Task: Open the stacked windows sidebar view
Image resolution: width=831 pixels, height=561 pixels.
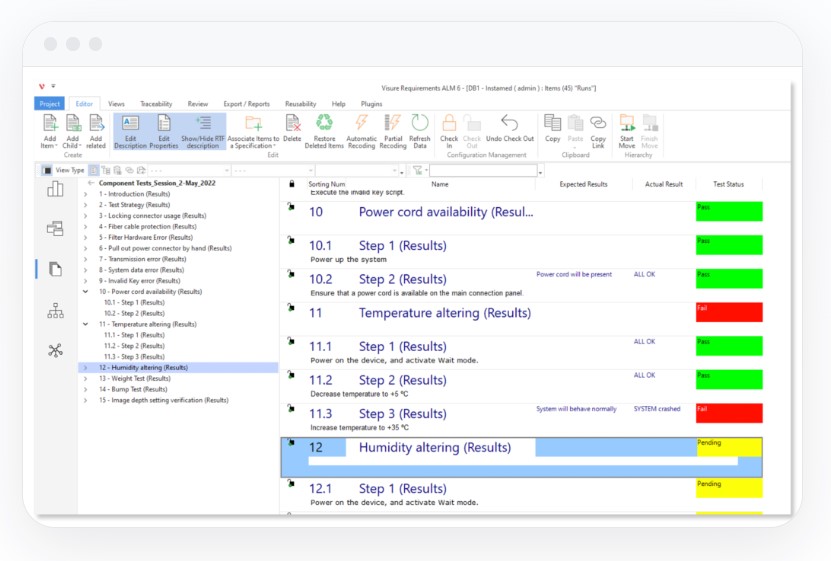Action: point(55,228)
